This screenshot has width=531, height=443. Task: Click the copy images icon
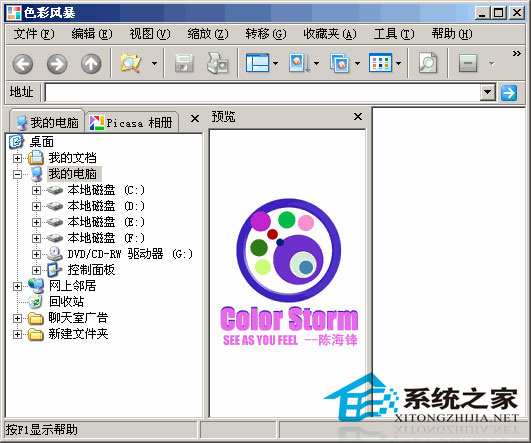pyautogui.click(x=340, y=63)
